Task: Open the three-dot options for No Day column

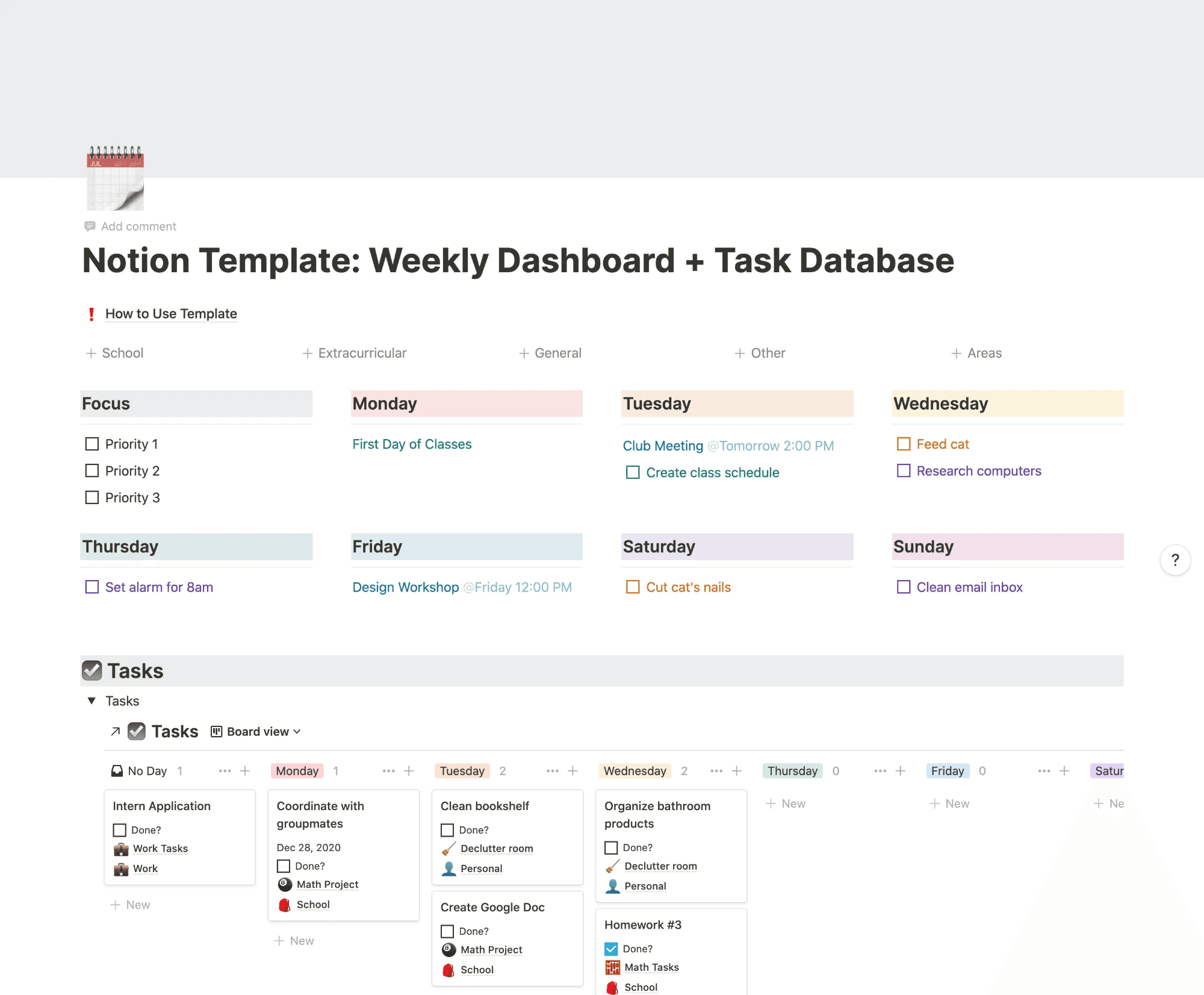Action: [225, 771]
